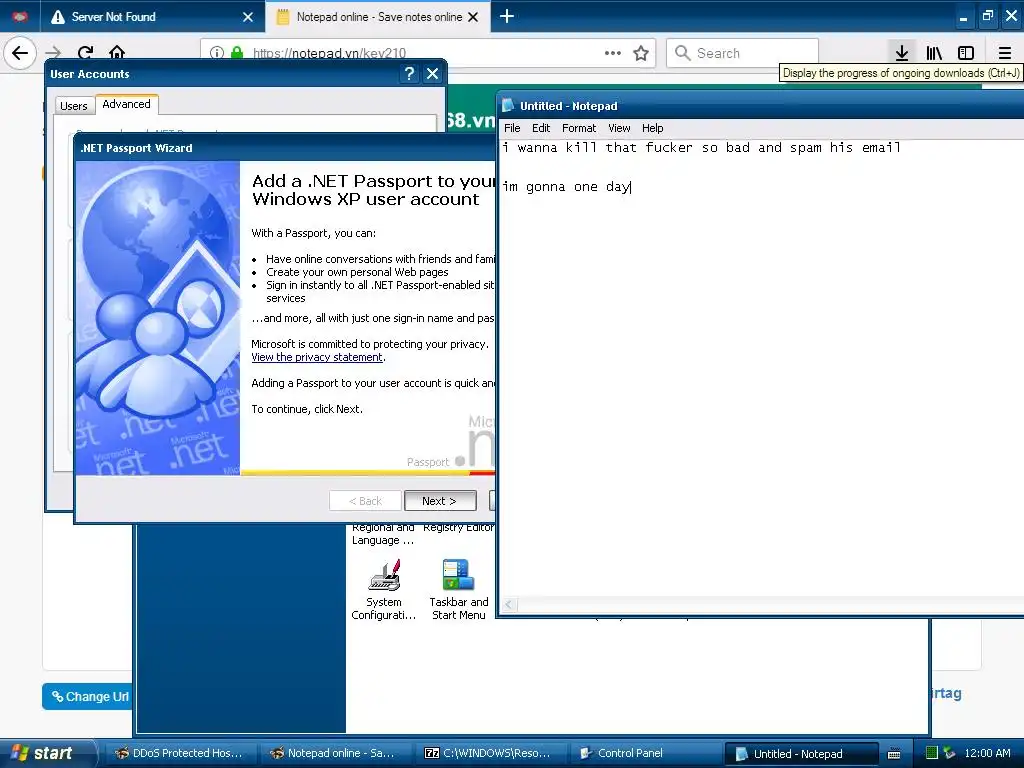The height and width of the screenshot is (768, 1024).
Task: Click the network connection tray icon
Action: (x=949, y=753)
